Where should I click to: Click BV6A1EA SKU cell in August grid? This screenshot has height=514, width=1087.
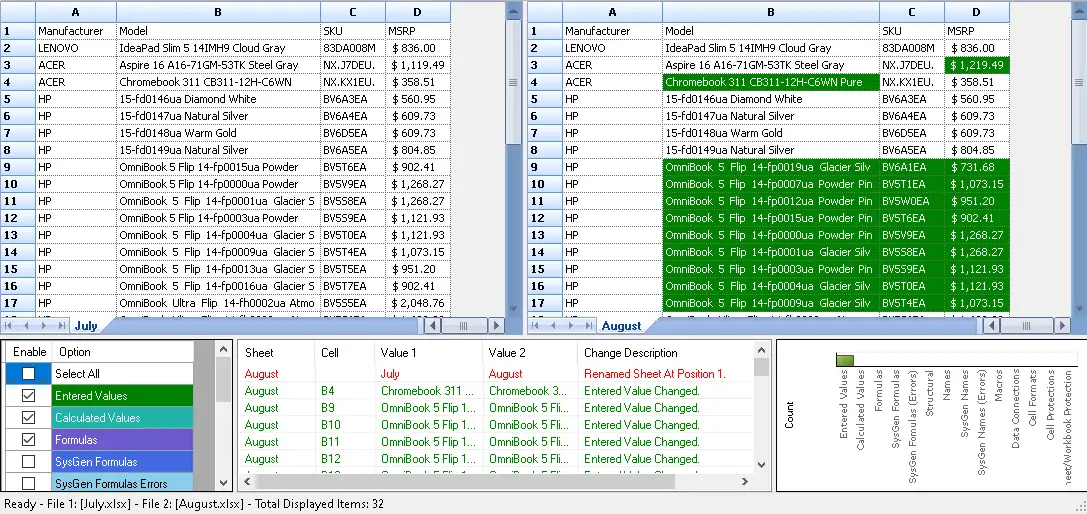point(912,167)
